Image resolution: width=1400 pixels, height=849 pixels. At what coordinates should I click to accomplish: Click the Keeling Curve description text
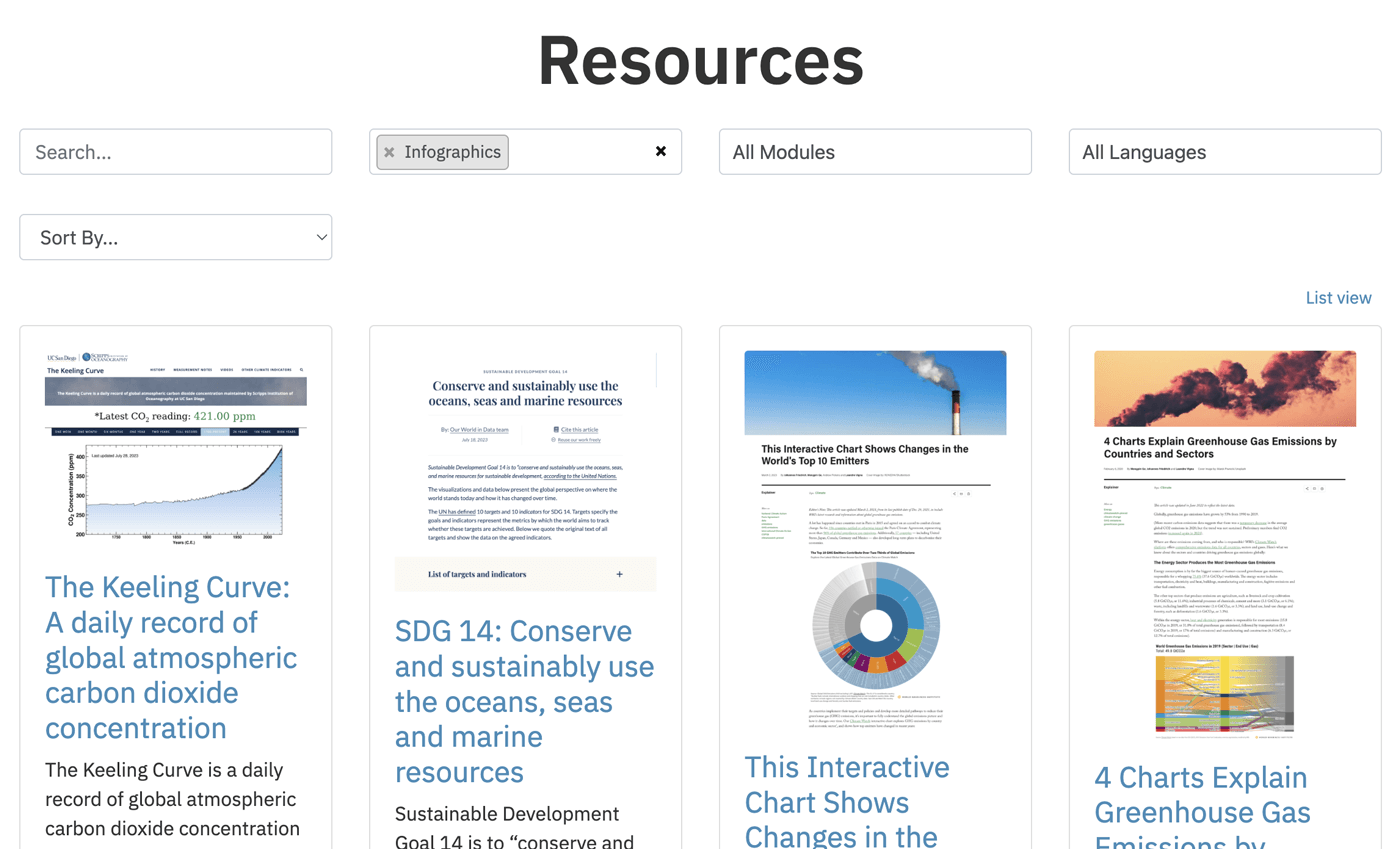[x=172, y=800]
